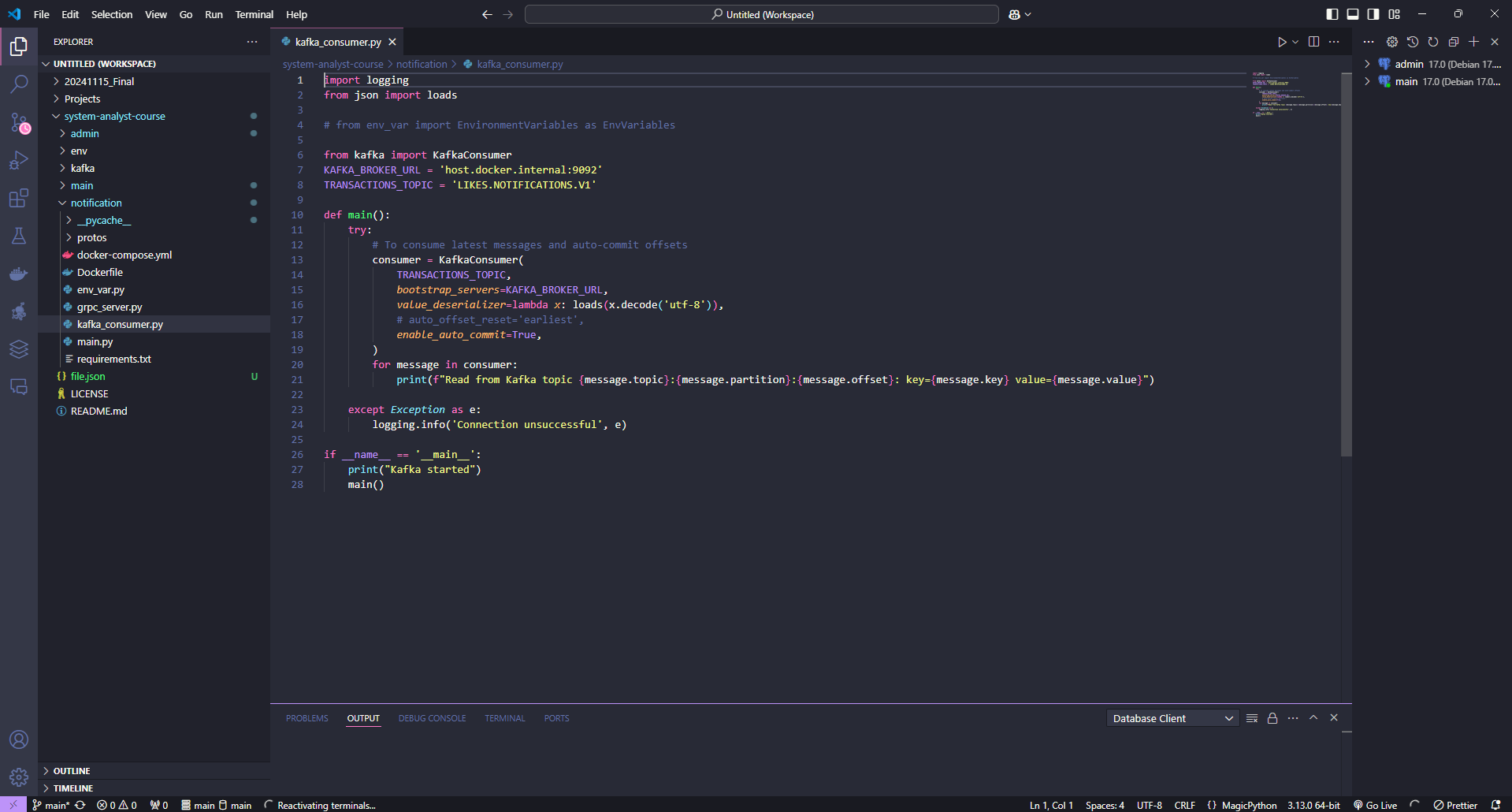Toggle the bottom panel layout button
The width and height of the screenshot is (1512, 812).
(1353, 14)
